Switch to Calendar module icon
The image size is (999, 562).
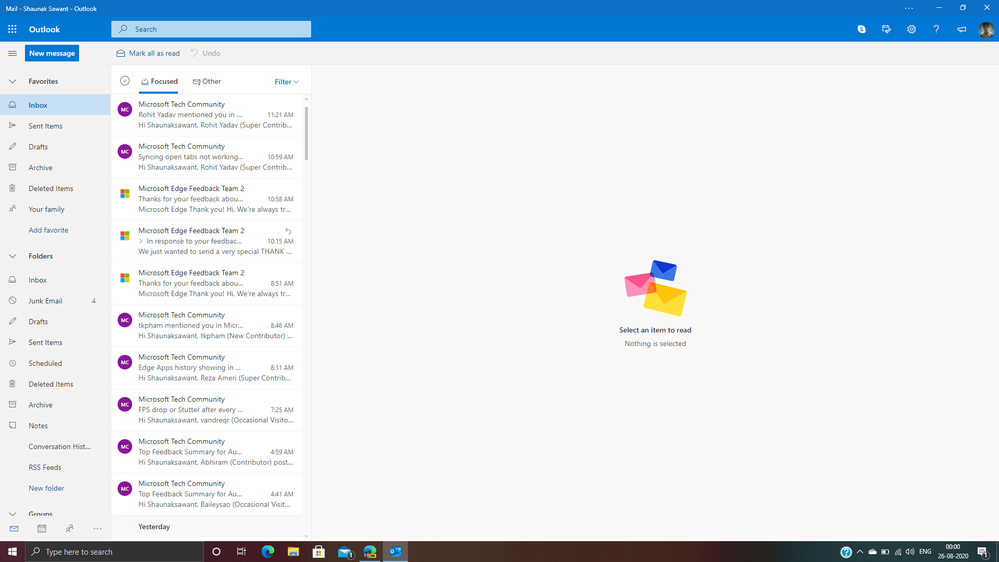41,528
